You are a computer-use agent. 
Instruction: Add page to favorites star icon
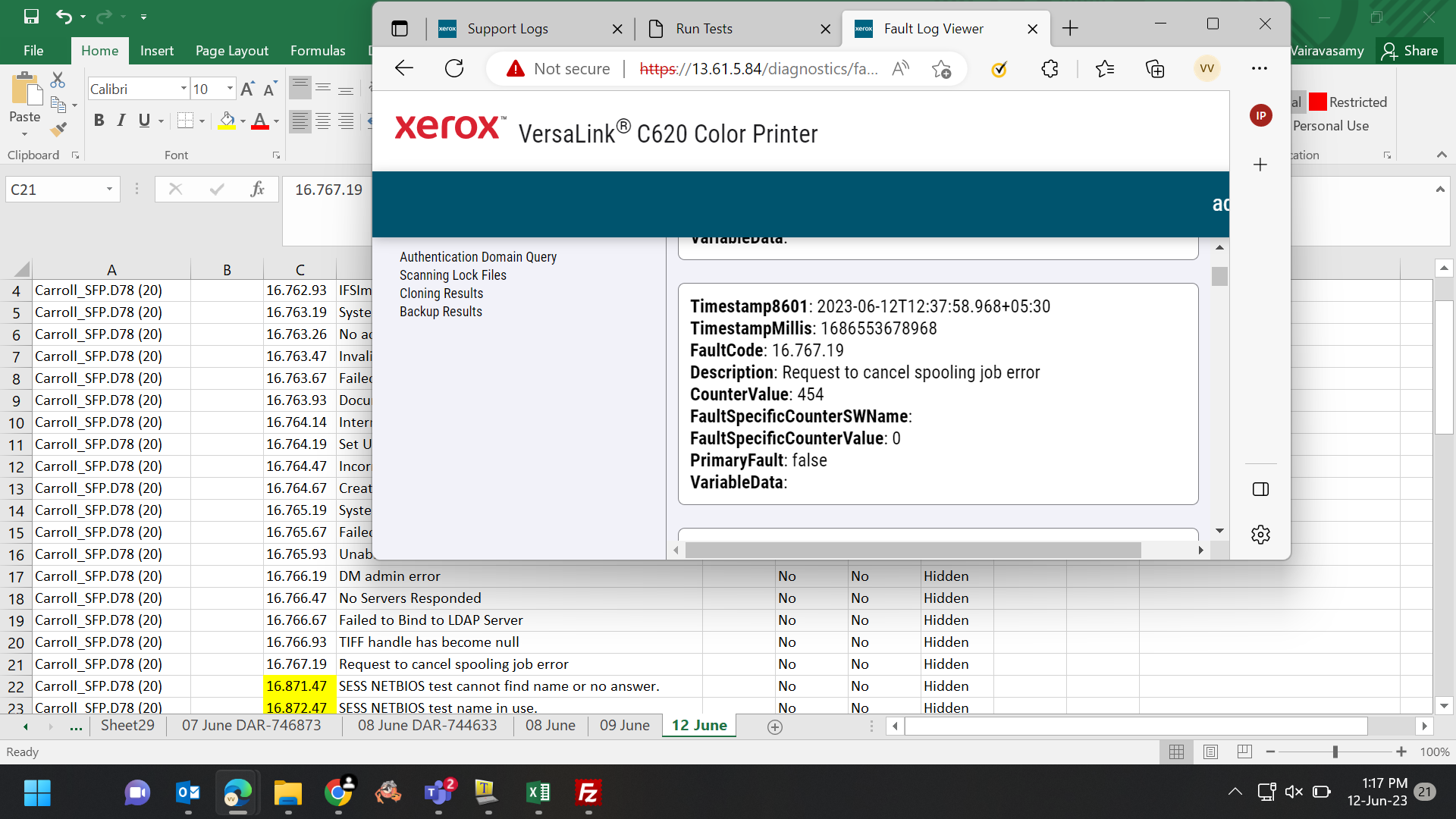tap(941, 69)
